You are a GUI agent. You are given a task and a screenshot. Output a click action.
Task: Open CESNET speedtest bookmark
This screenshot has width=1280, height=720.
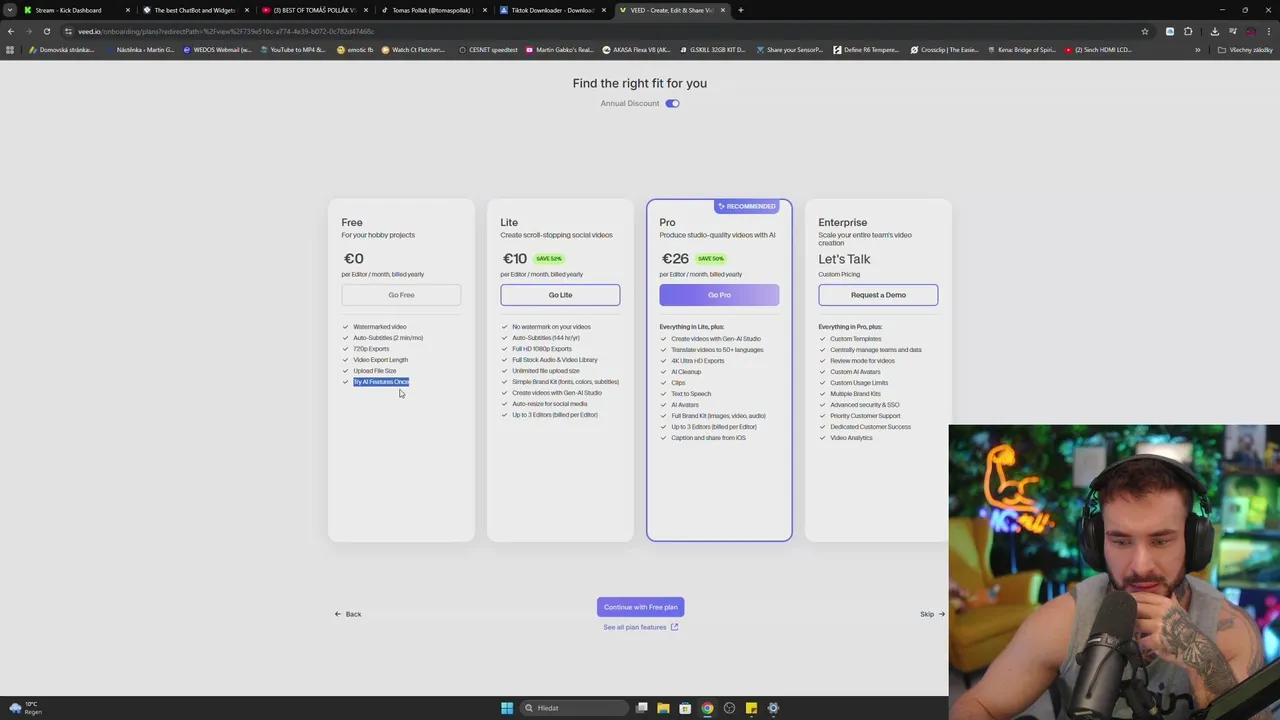point(488,50)
